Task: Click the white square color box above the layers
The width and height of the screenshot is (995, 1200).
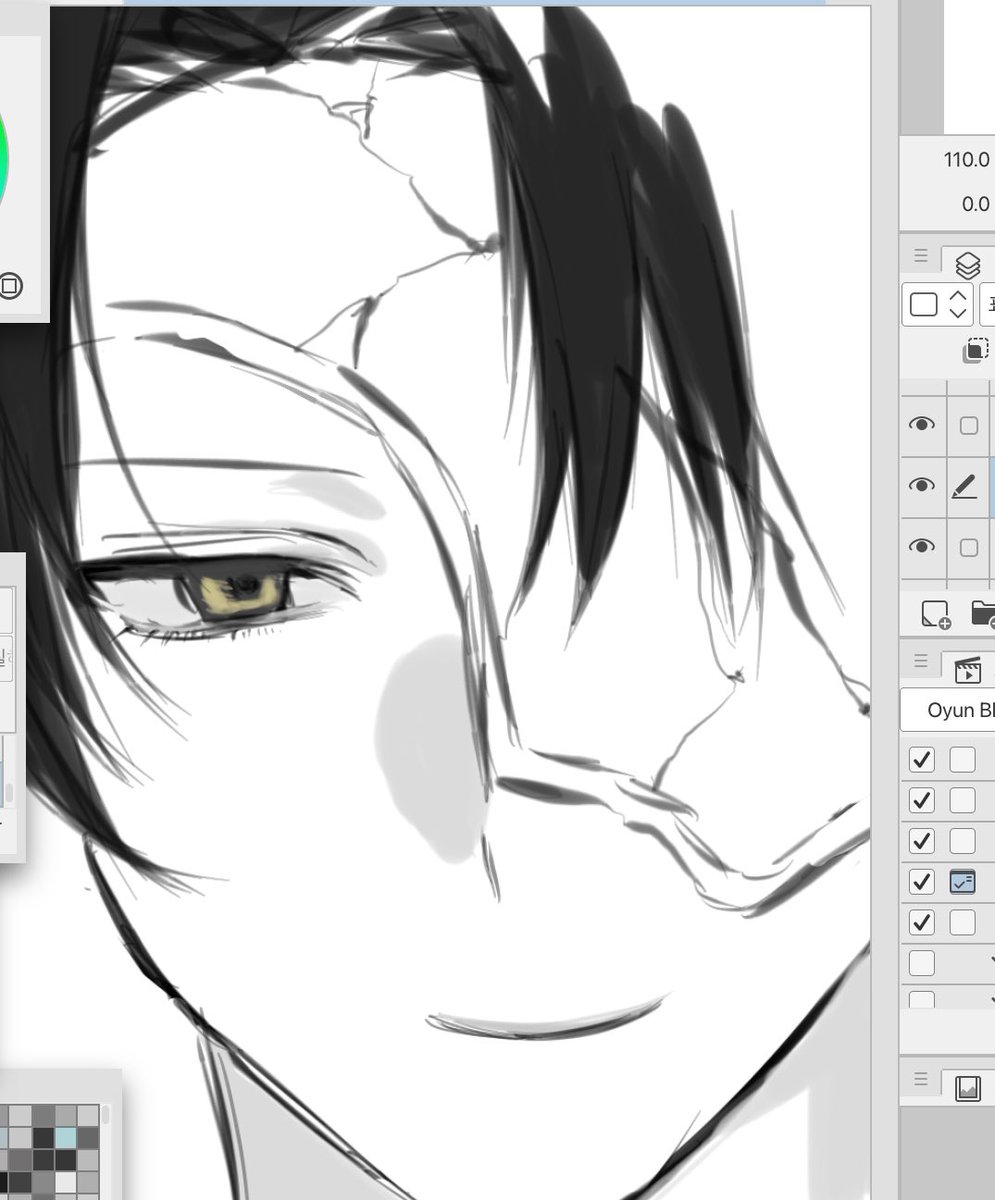Action: [924, 304]
